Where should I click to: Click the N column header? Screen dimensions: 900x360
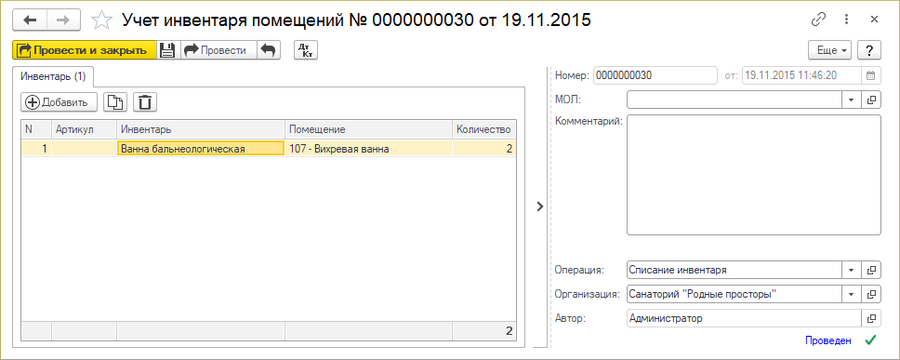37,129
